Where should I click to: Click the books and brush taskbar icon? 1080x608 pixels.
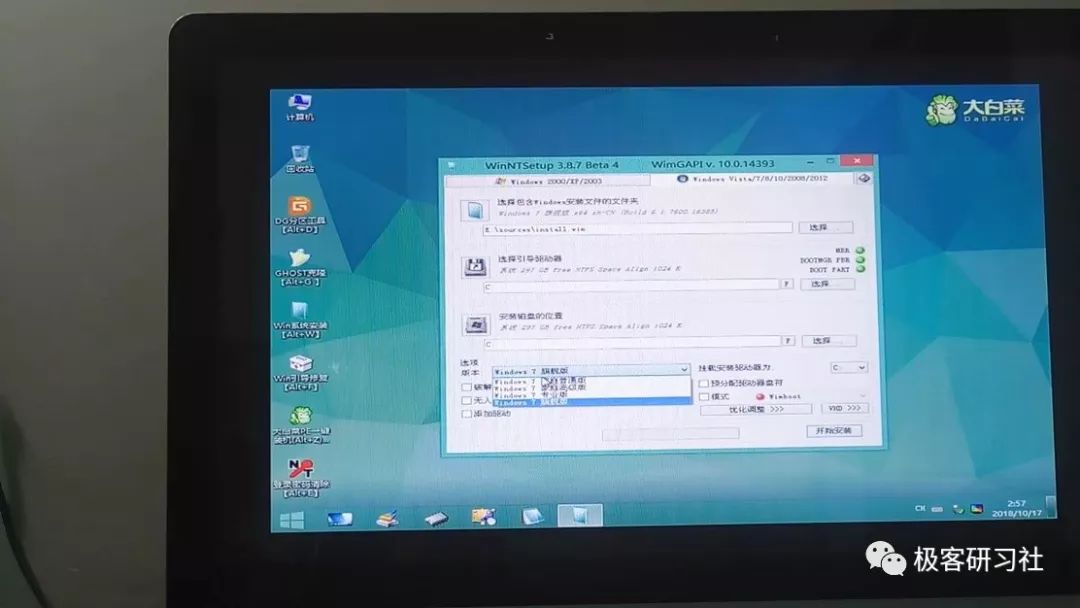387,518
